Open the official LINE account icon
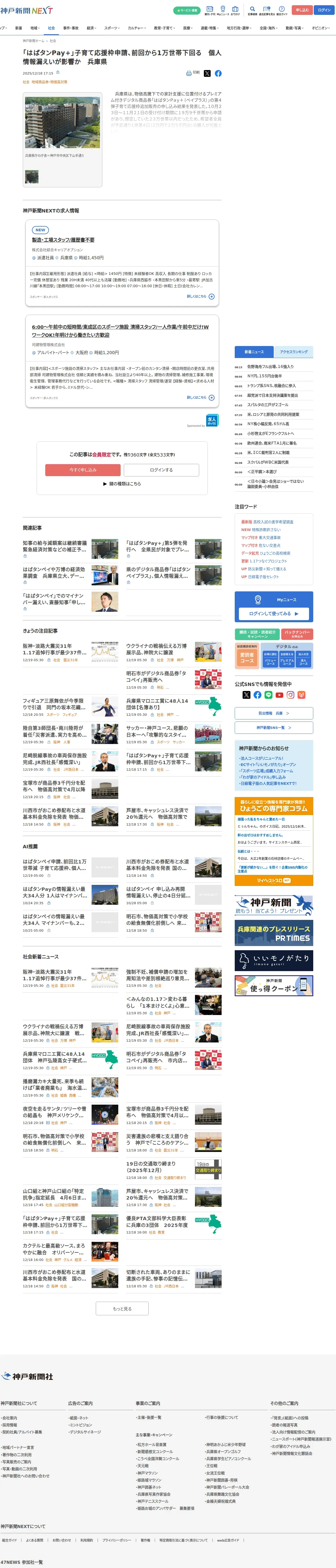336x1568 pixels. pos(268,695)
